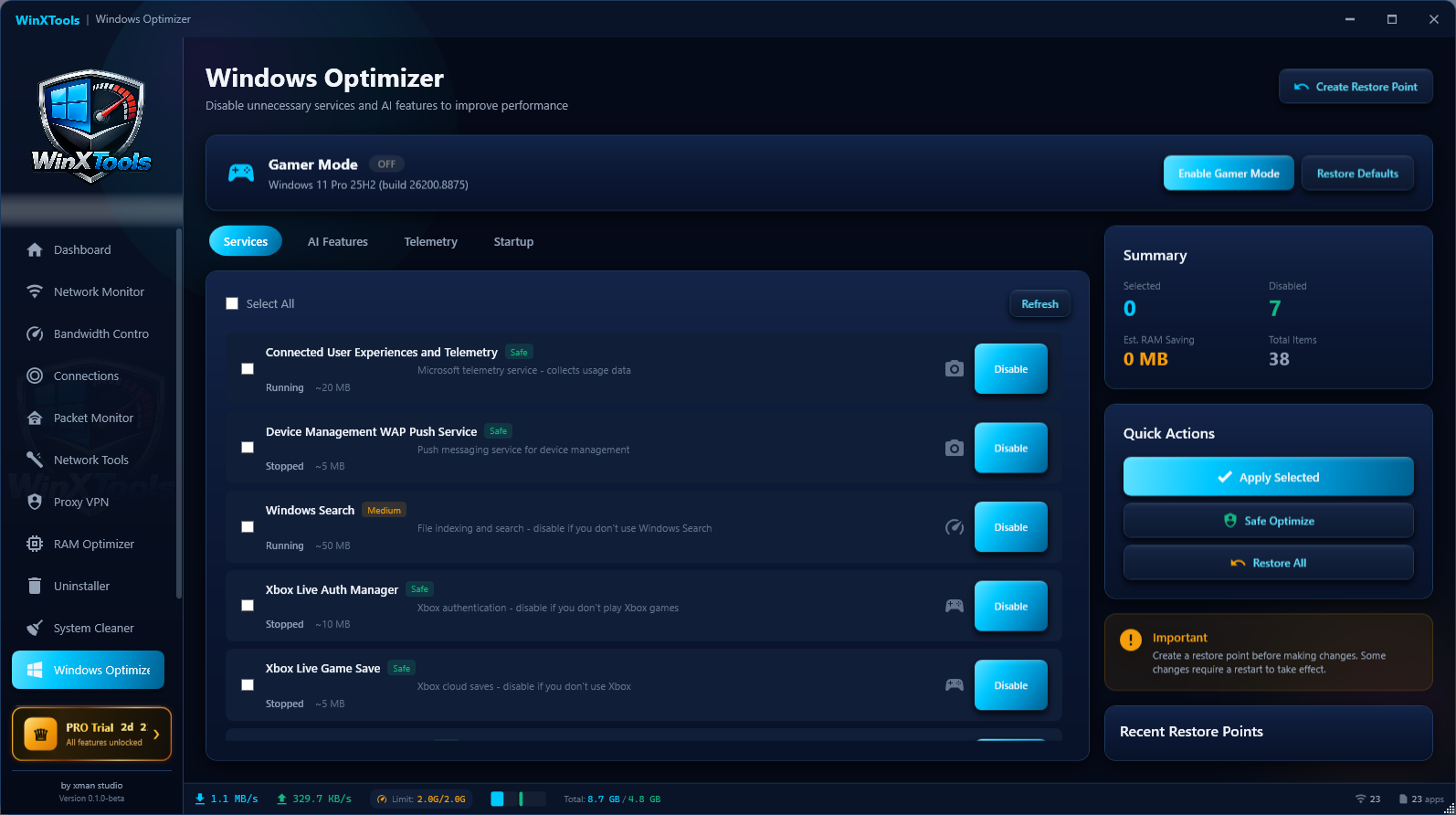This screenshot has width=1456, height=815.
Task: Click camera icon on Device Management WAP row
Action: pyautogui.click(x=955, y=448)
